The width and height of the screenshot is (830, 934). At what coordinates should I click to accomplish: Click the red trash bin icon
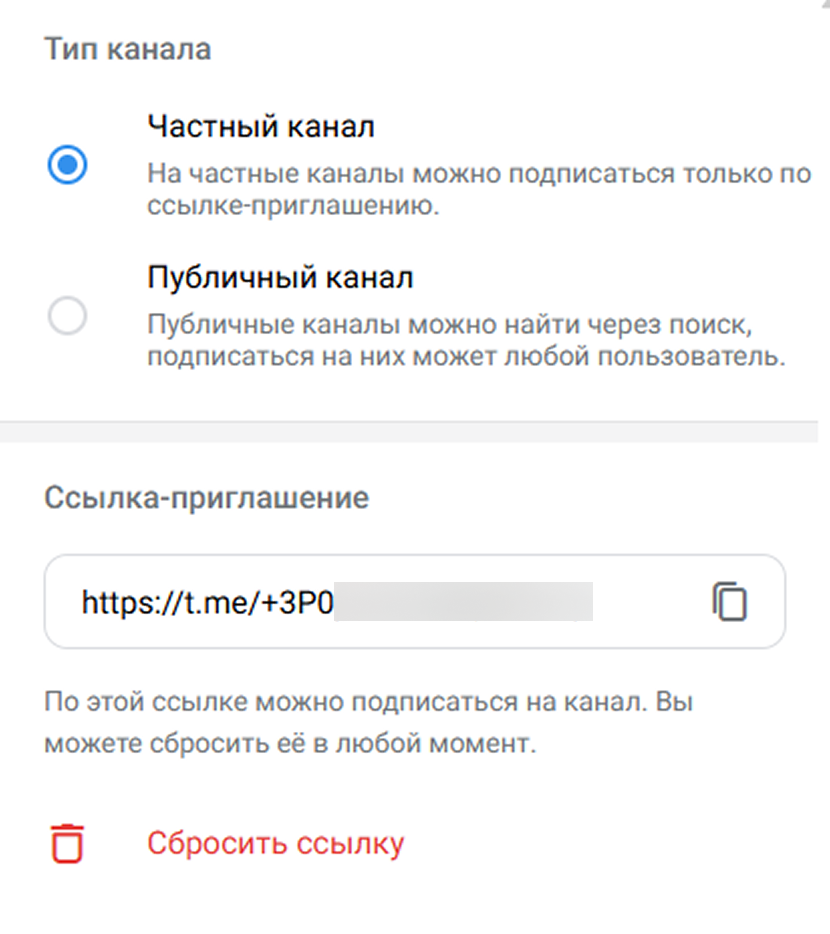(x=67, y=844)
